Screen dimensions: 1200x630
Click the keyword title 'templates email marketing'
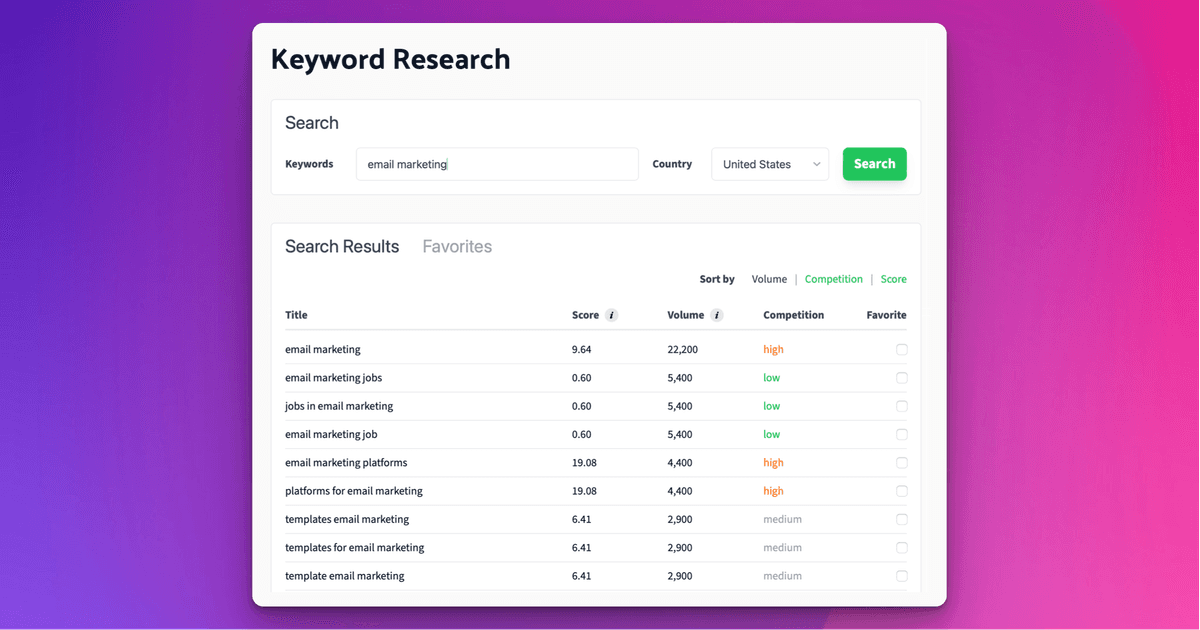point(347,520)
